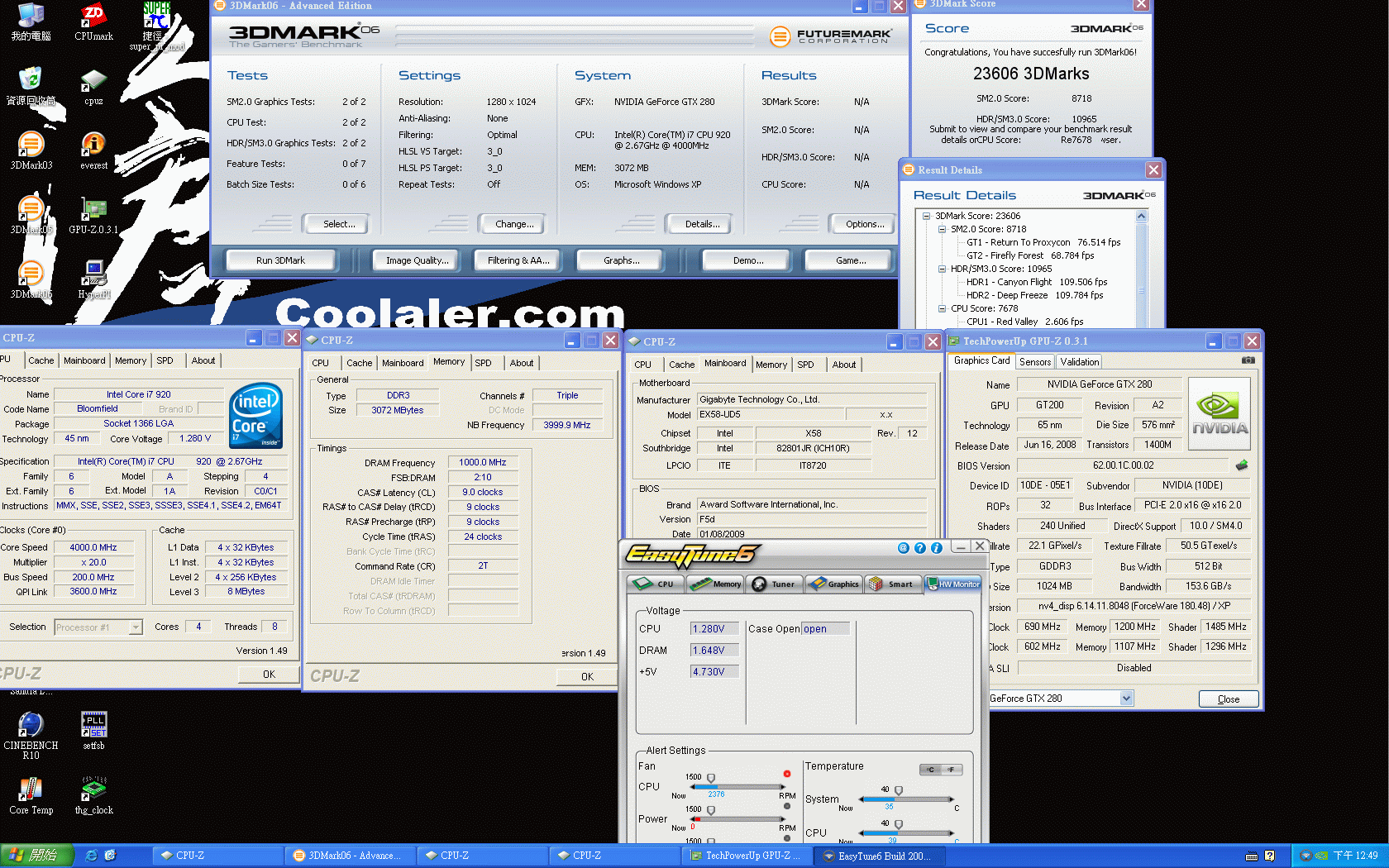Screen dimensions: 1389x868
Task: Click the EasyTune6 question mark help icon
Action: point(919,547)
